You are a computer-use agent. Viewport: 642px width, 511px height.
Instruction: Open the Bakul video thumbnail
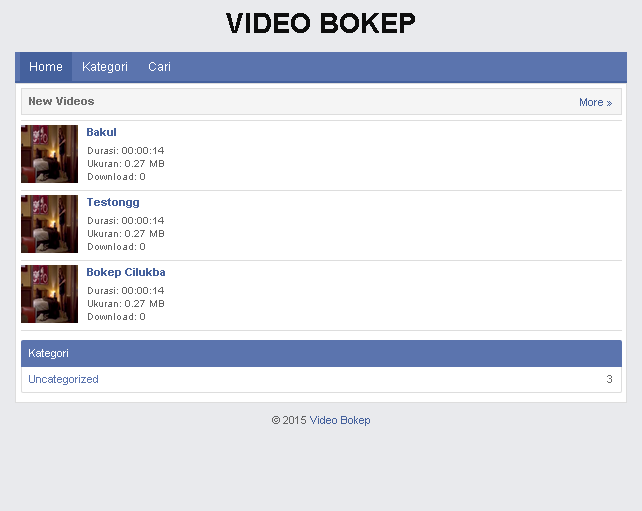[x=50, y=154]
